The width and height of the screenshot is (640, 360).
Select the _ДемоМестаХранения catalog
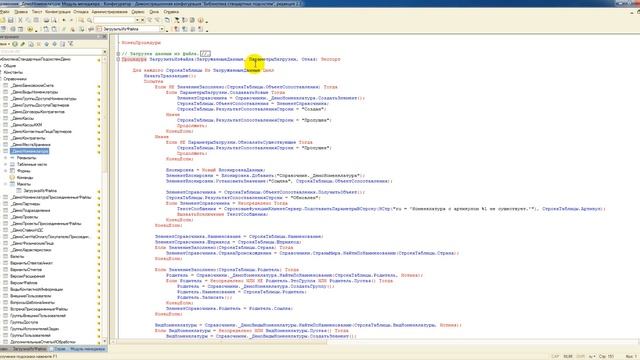31,145
